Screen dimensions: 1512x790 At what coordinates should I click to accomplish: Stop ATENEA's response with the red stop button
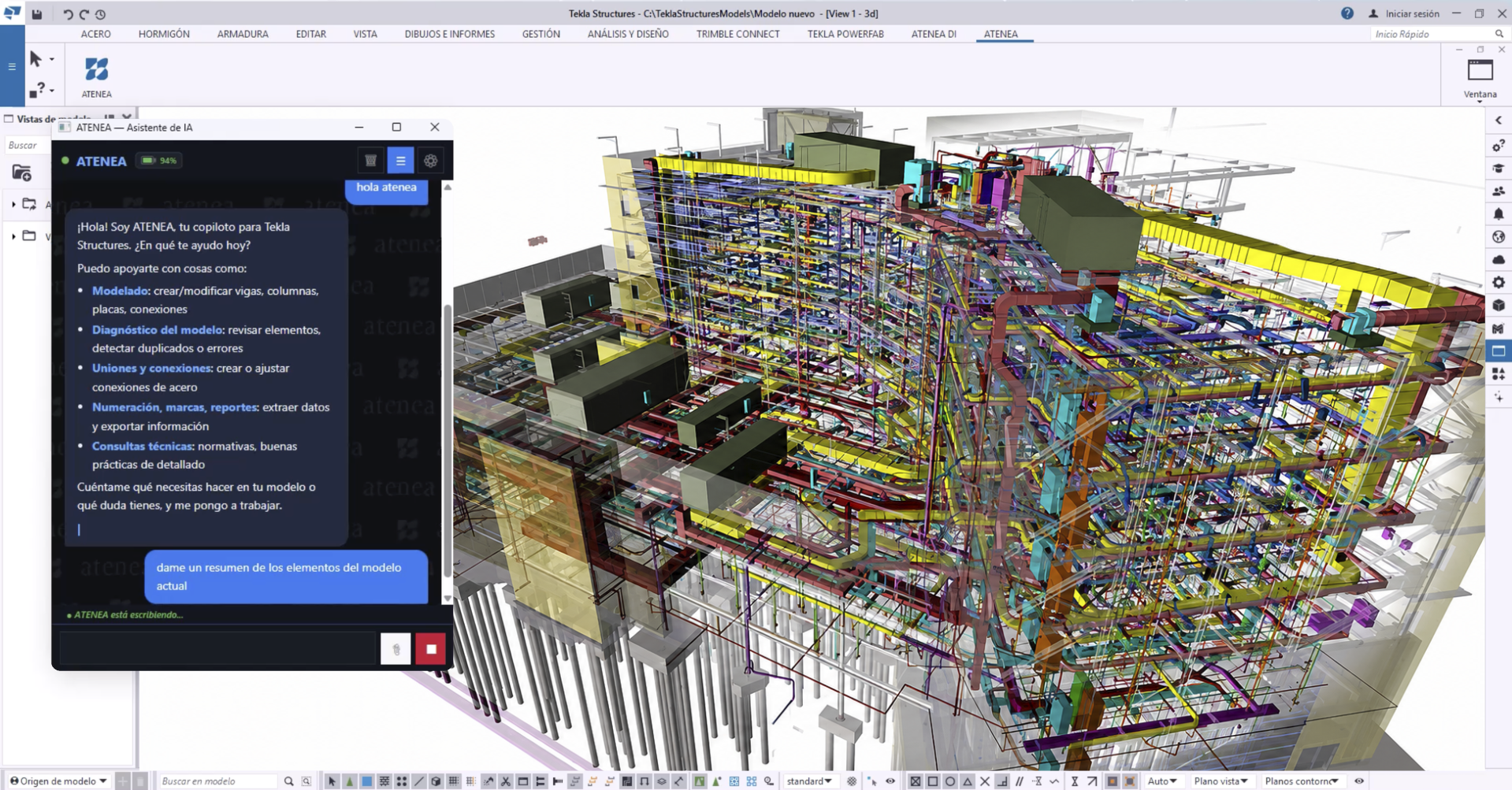pyautogui.click(x=431, y=649)
